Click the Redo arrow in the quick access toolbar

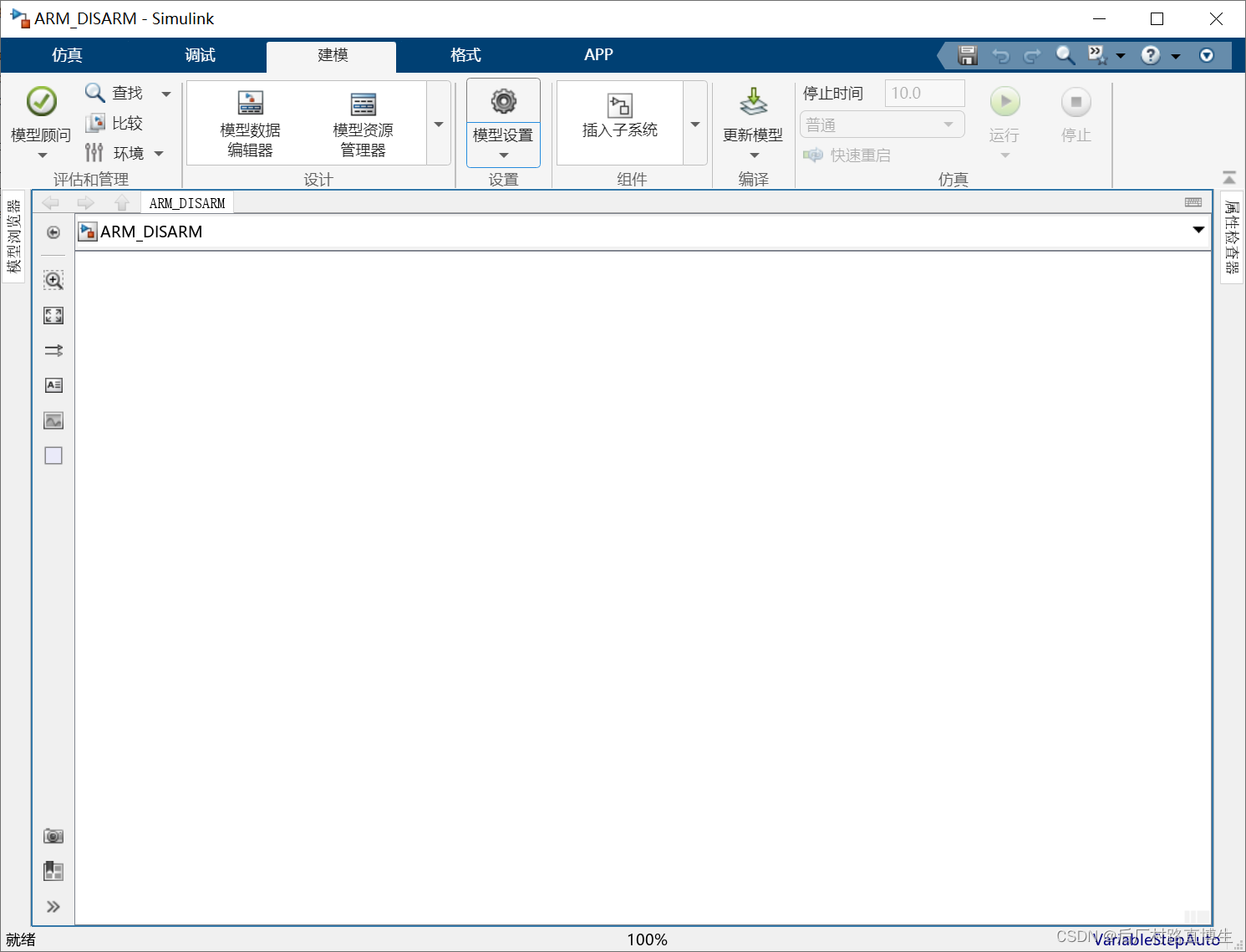tap(1033, 55)
